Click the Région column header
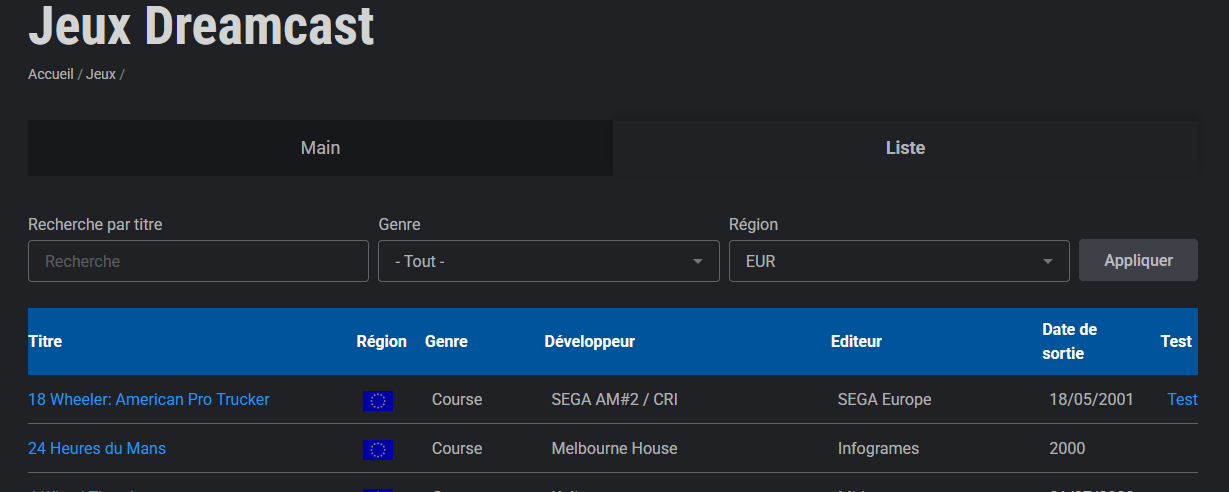Image resolution: width=1229 pixels, height=492 pixels. (x=381, y=341)
